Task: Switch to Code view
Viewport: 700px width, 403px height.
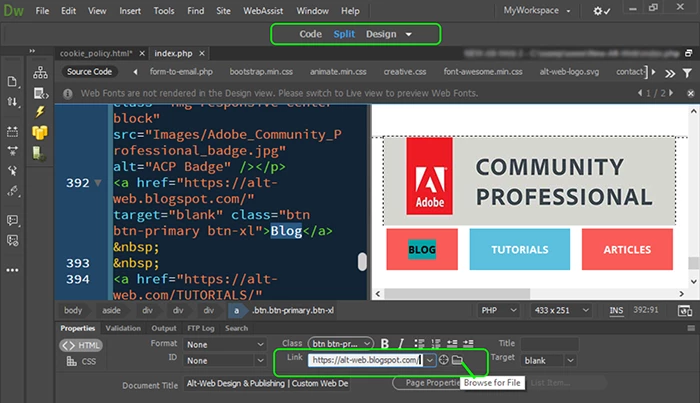Action: click(310, 34)
